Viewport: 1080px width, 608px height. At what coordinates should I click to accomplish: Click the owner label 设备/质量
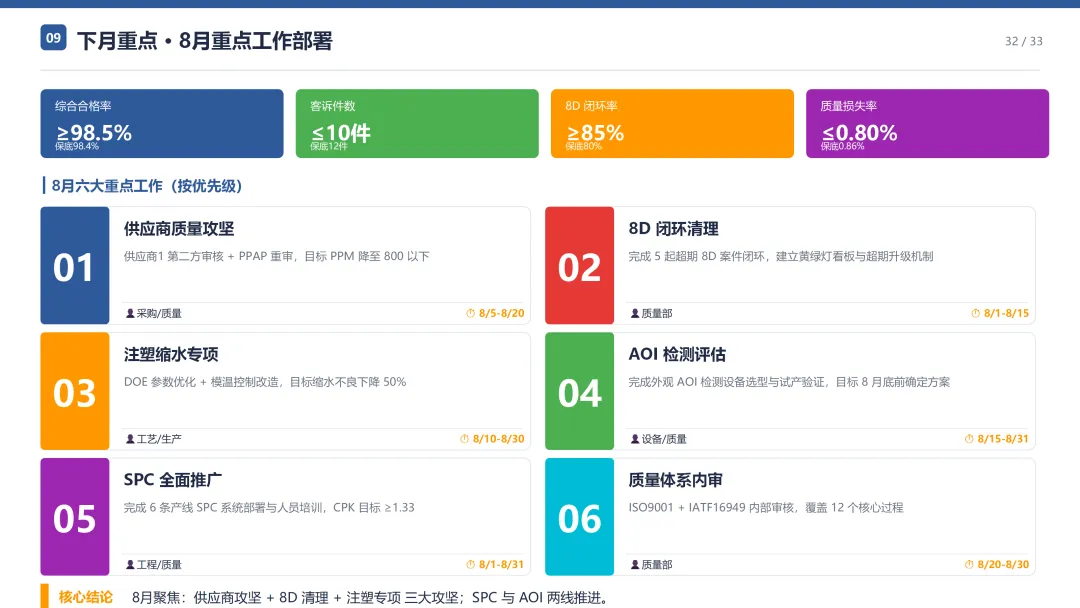pyautogui.click(x=664, y=439)
